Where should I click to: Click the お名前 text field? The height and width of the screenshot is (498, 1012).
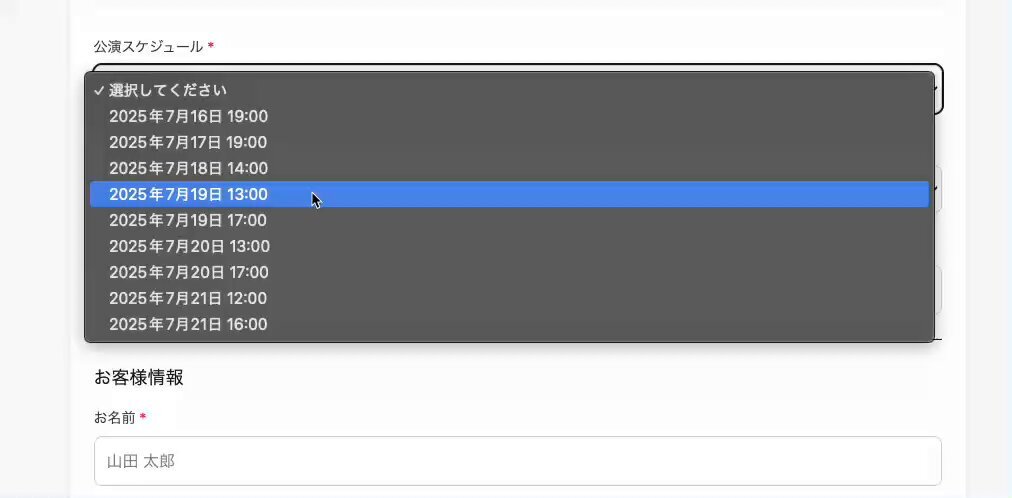pos(518,461)
